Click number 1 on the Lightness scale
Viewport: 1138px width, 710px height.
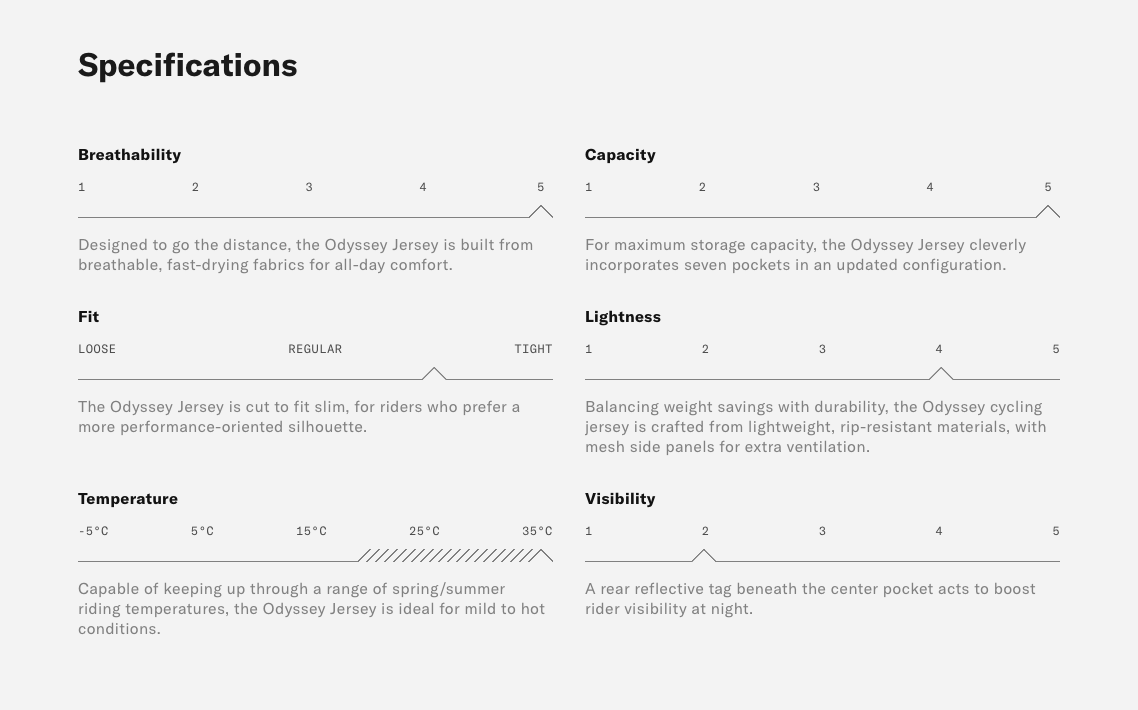[589, 349]
